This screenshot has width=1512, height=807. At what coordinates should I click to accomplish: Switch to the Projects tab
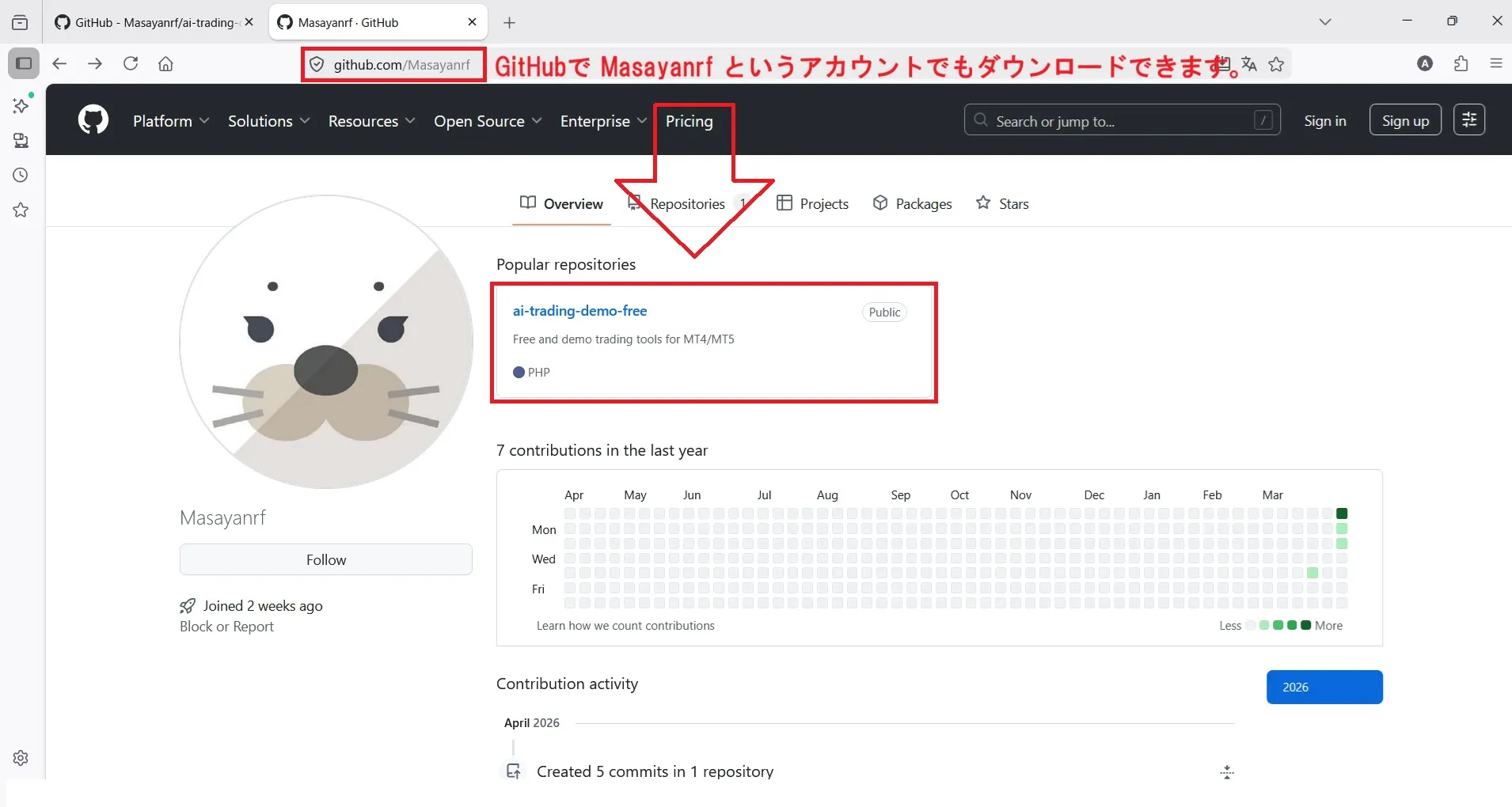coord(812,204)
